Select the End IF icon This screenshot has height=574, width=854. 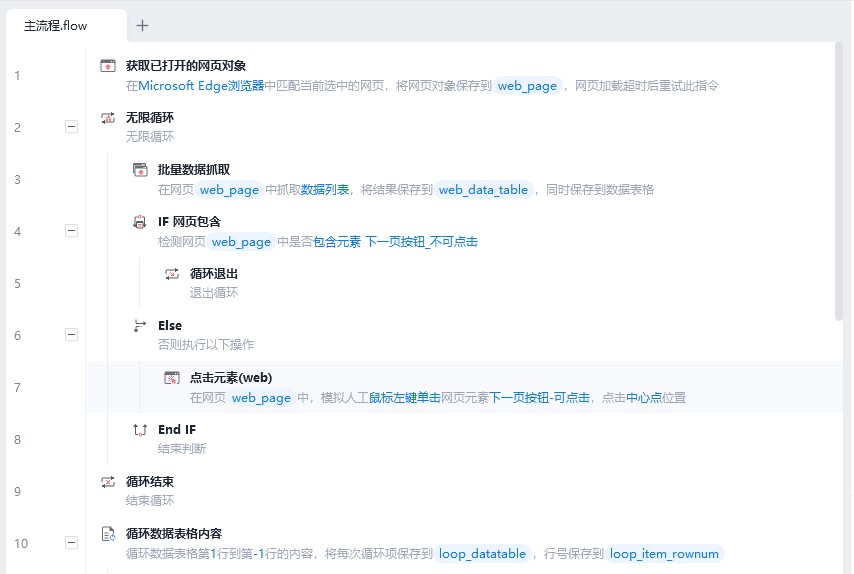140,430
